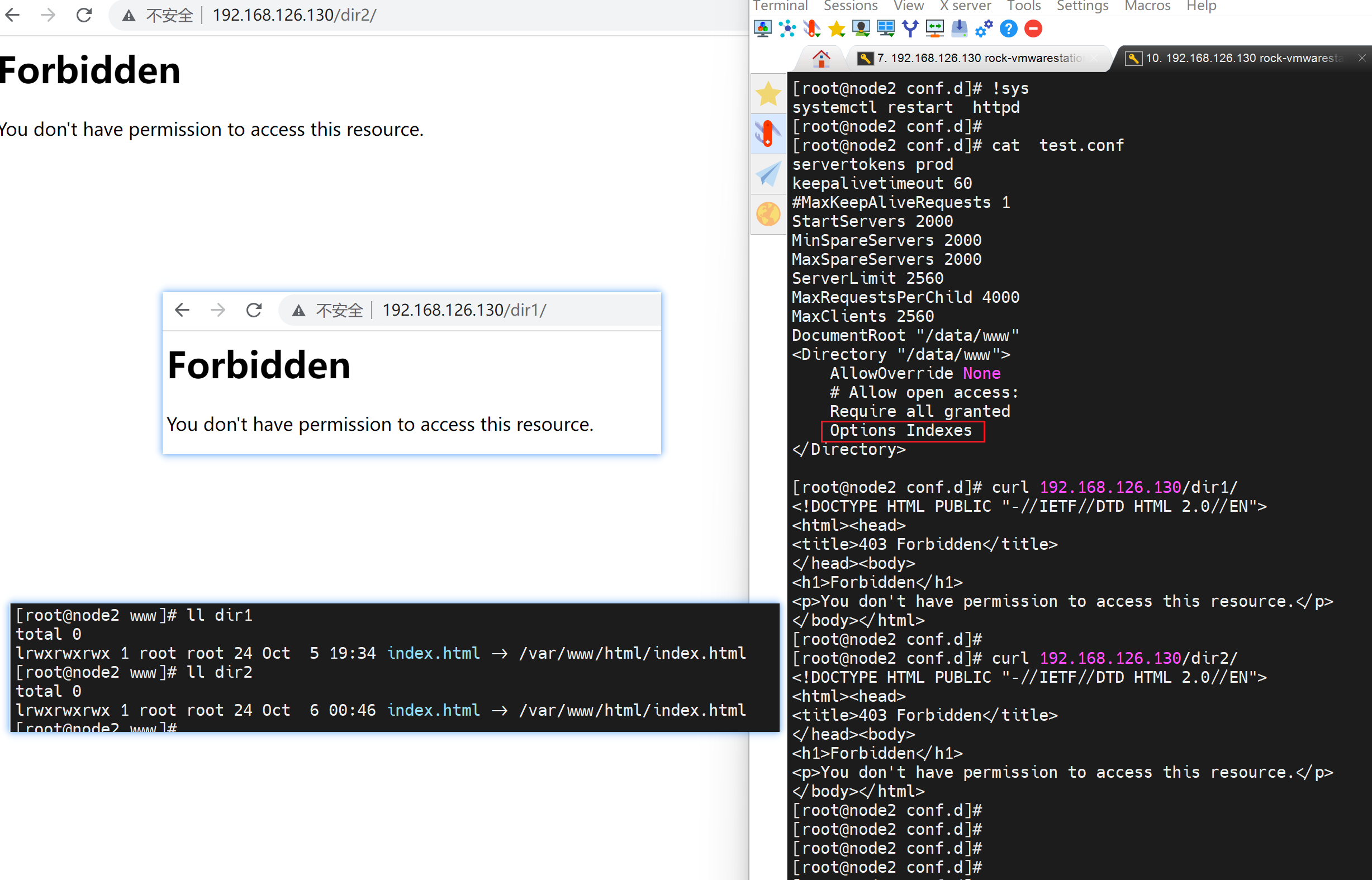This screenshot has height=880, width=1372.
Task: Open the Settings gears toolbar icon
Action: [984, 28]
